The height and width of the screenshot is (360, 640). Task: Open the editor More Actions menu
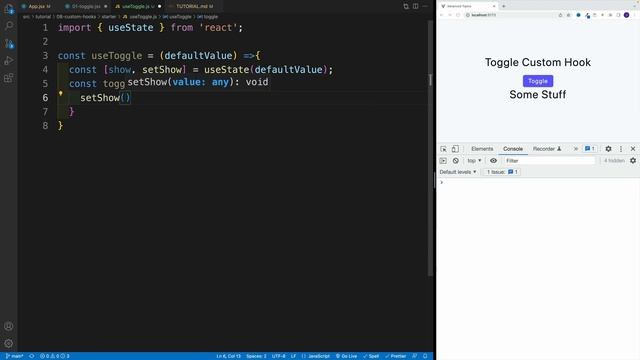coord(425,6)
